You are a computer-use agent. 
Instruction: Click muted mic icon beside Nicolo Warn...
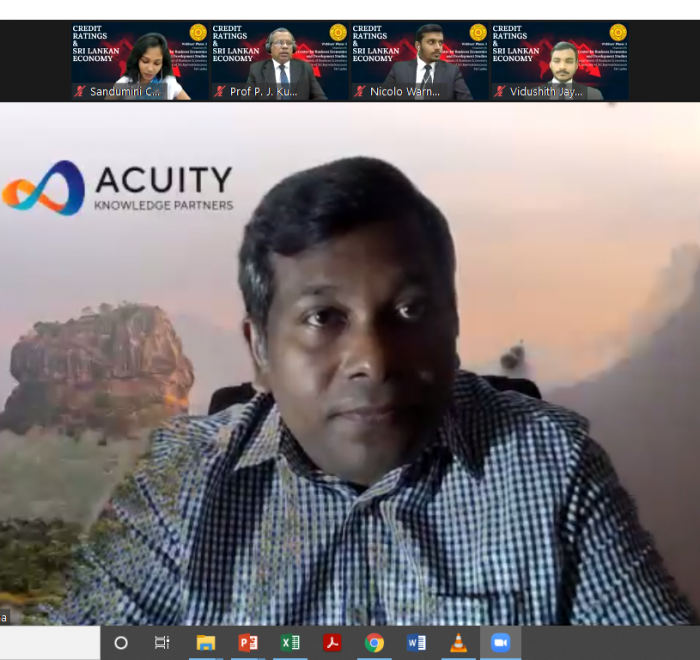coord(360,91)
